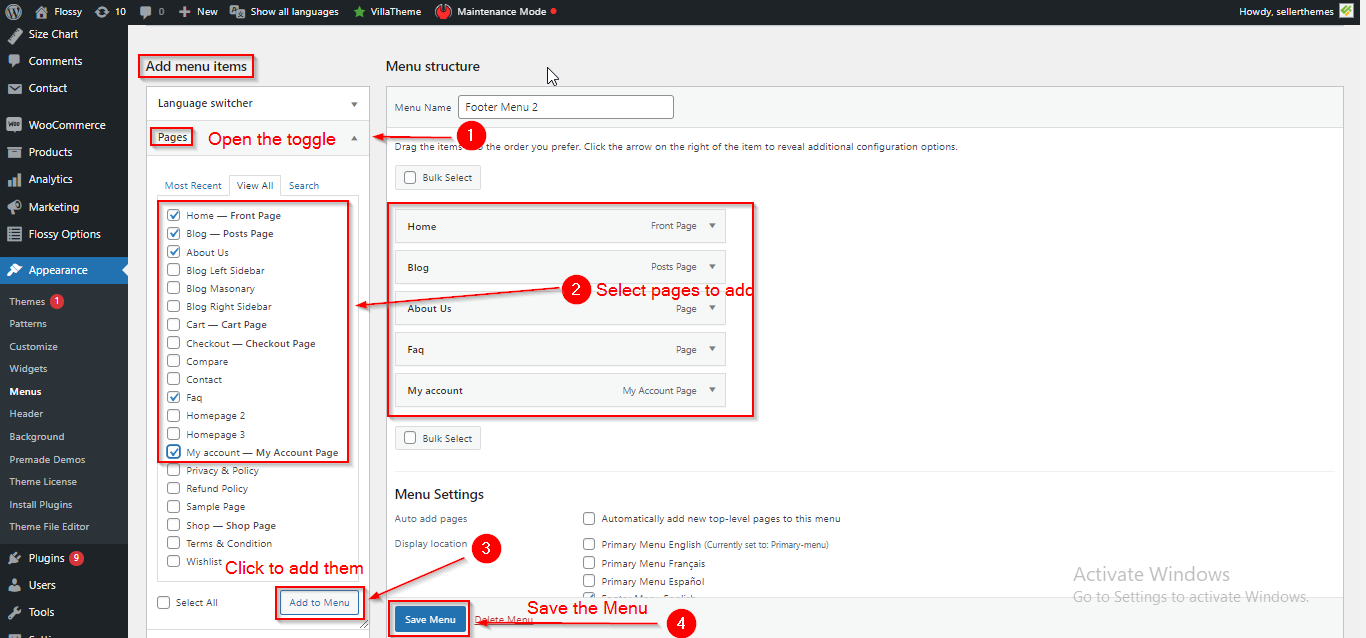
Task: Check the Compare page checkbox
Action: tap(174, 361)
